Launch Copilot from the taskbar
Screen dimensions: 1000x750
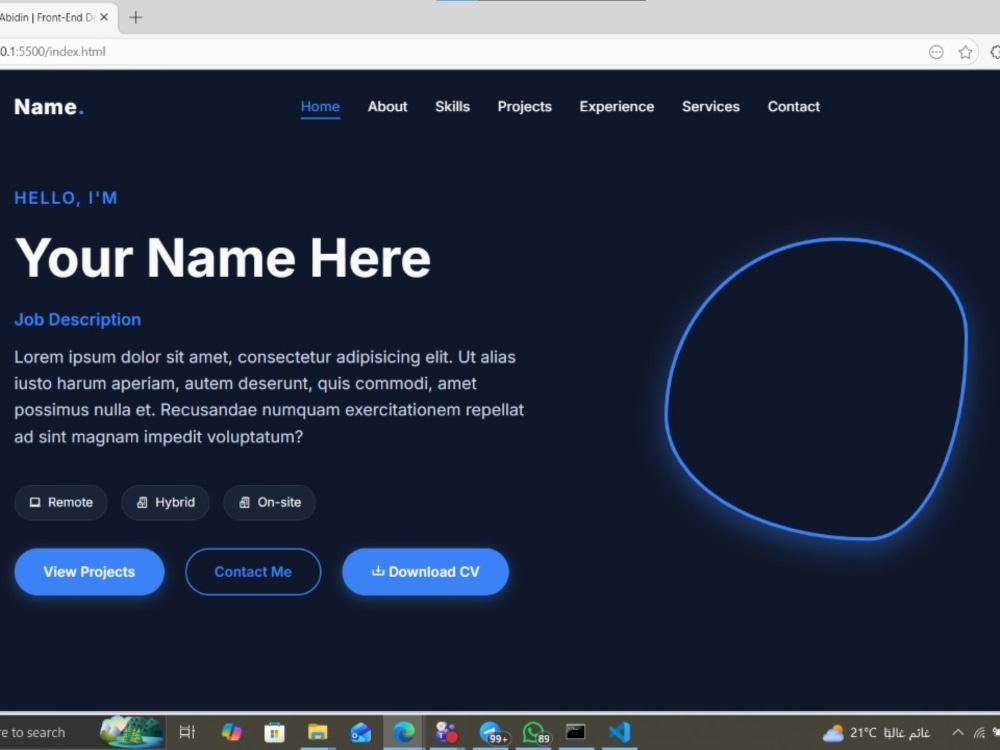point(231,732)
